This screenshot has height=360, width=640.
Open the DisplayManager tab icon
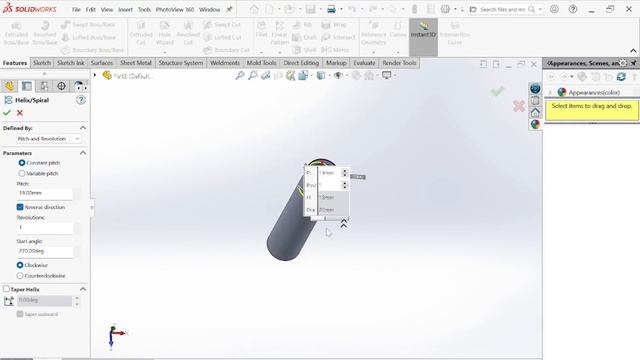[78, 86]
